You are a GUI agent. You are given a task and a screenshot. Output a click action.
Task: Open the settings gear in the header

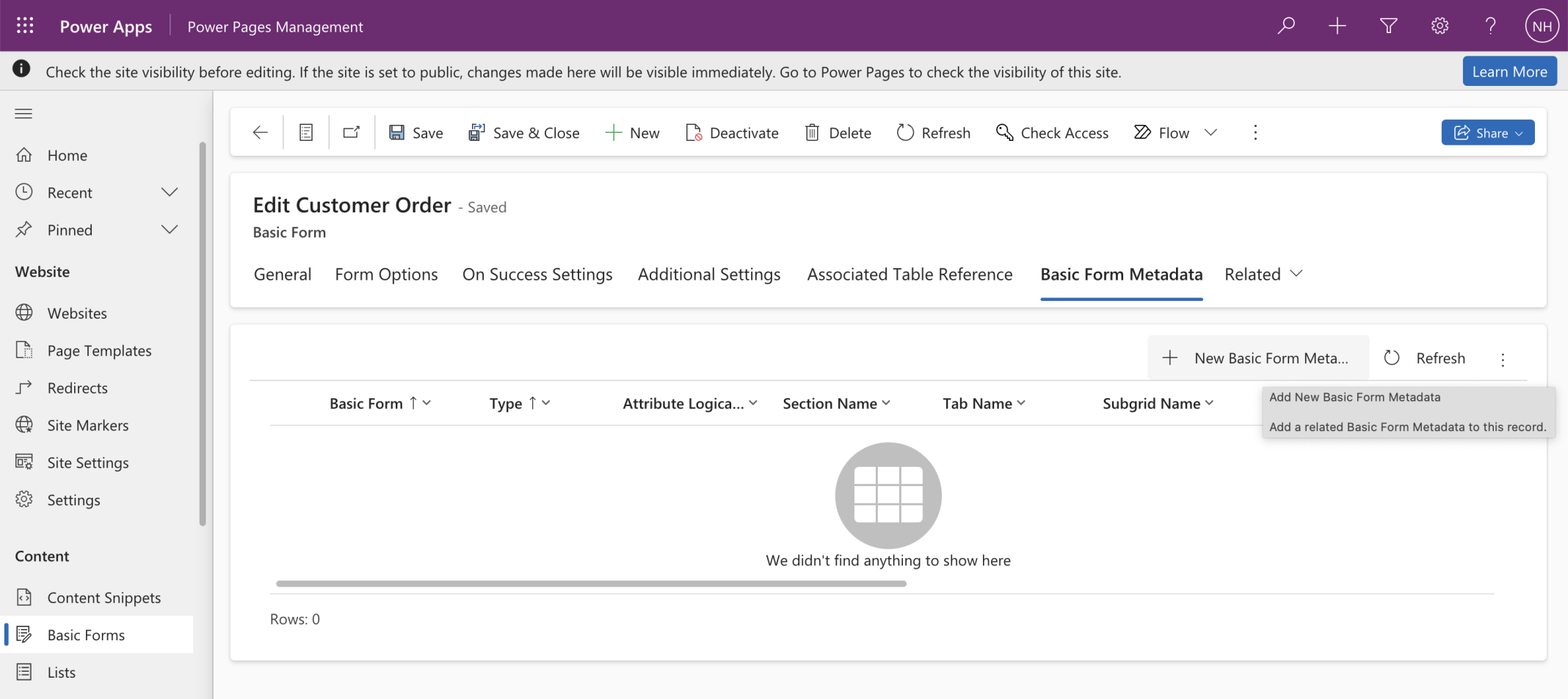pyautogui.click(x=1440, y=26)
